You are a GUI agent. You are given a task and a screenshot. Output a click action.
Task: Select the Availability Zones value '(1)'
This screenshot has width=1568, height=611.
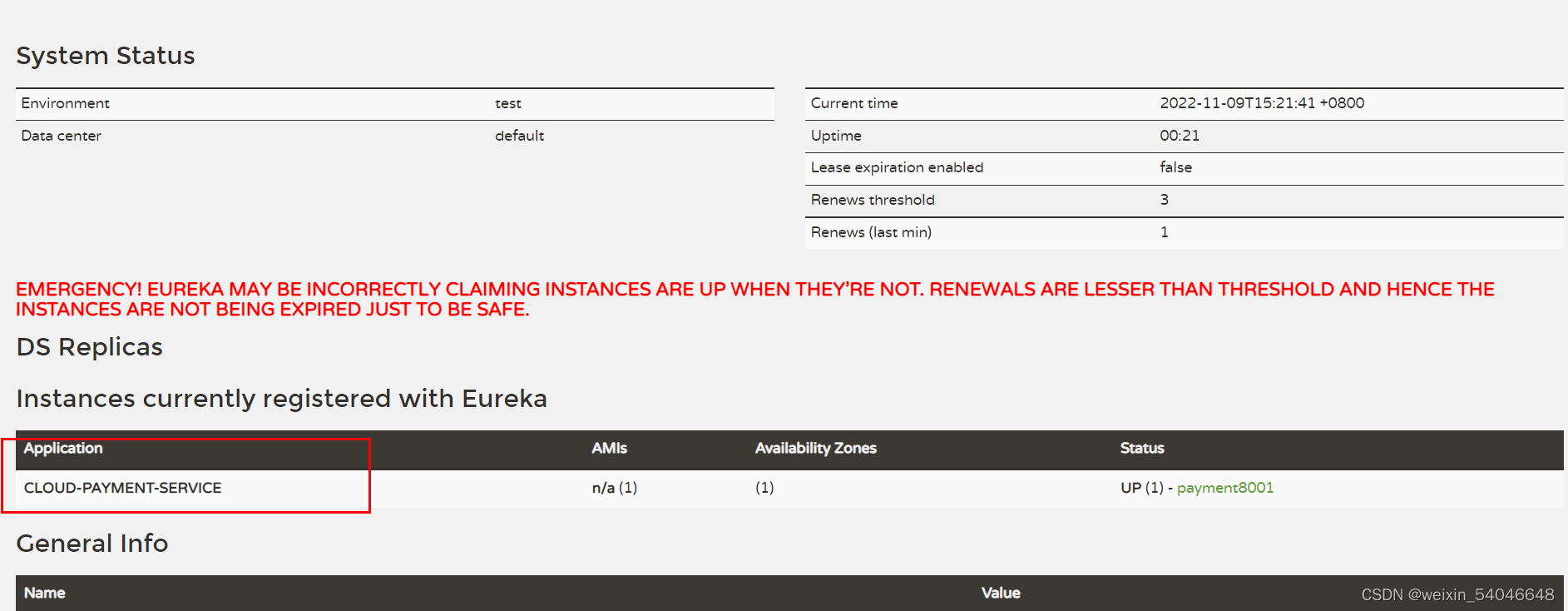(764, 488)
